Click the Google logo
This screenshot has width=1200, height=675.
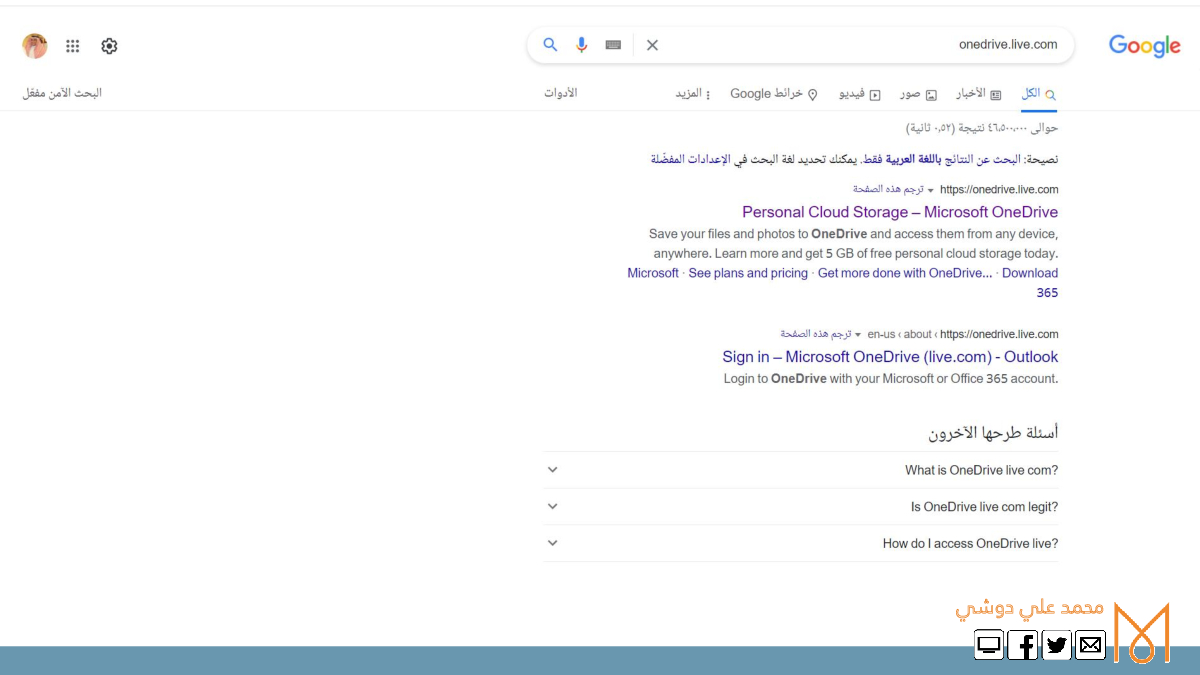pos(1144,46)
